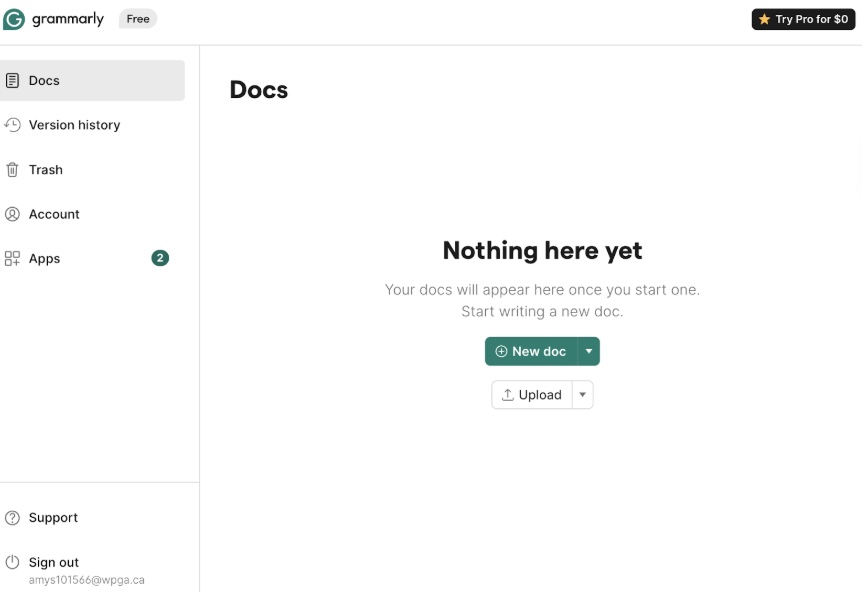The height and width of the screenshot is (592, 862).
Task: Click 'Your docs will appear here' text
Action: coord(543,290)
